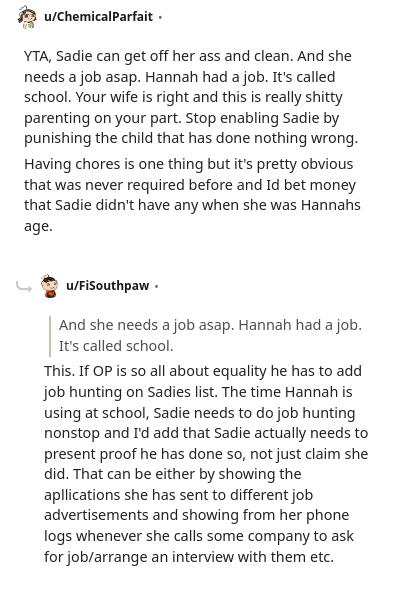Image resolution: width=400 pixels, height=592 pixels.
Task: Click the vertical quote bar in reply
Action: pos(50,336)
